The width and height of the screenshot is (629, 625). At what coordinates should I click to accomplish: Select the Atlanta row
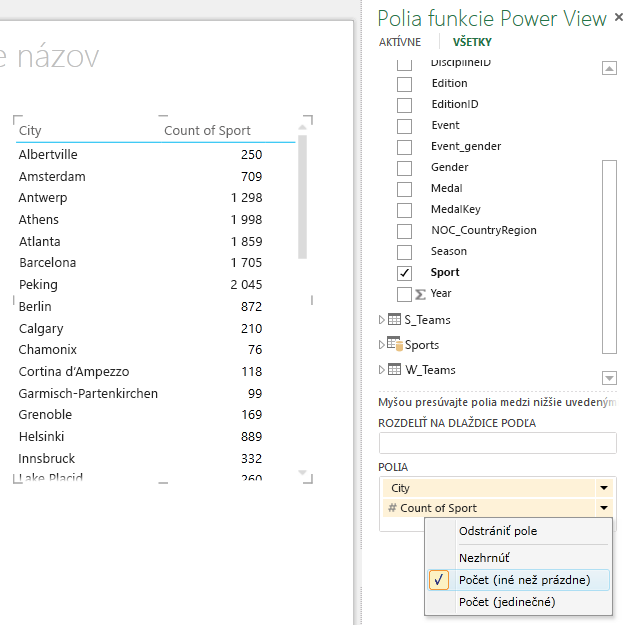[x=140, y=241]
